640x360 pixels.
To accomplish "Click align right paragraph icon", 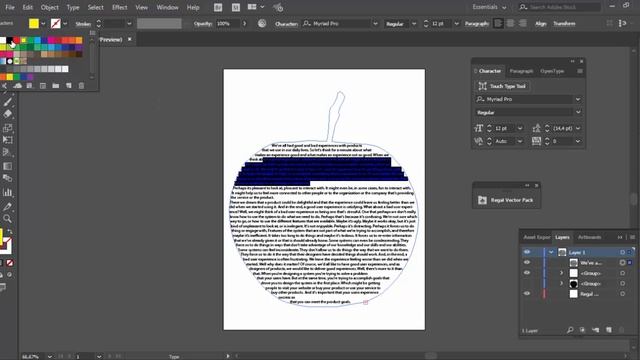I will pyautogui.click(x=522, y=23).
